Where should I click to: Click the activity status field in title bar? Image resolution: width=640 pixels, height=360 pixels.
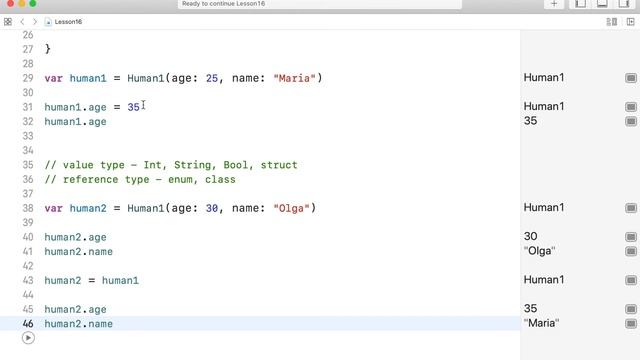click(x=320, y=4)
